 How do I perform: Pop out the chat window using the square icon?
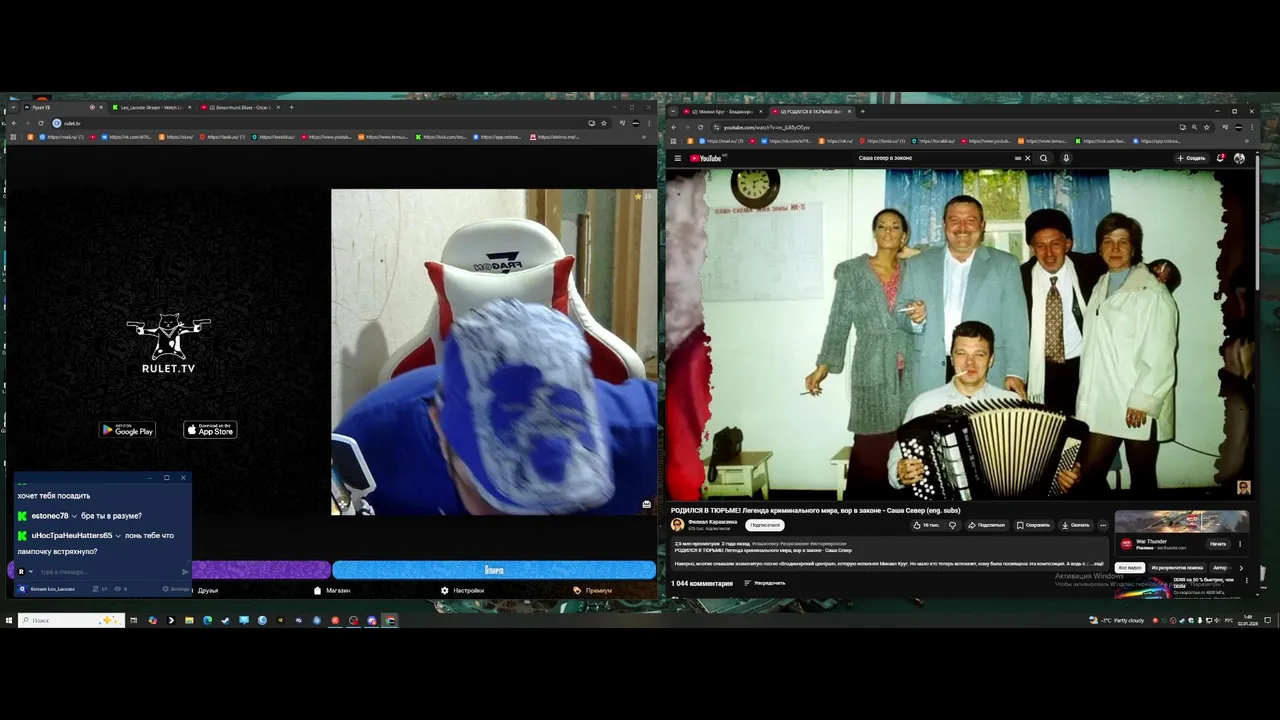click(x=166, y=477)
